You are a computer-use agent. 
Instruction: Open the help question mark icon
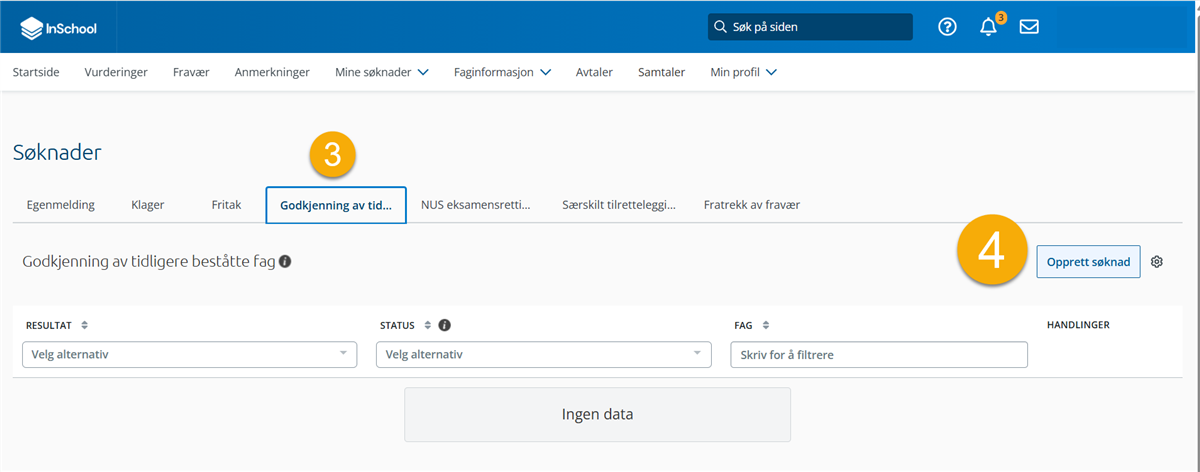click(x=947, y=27)
